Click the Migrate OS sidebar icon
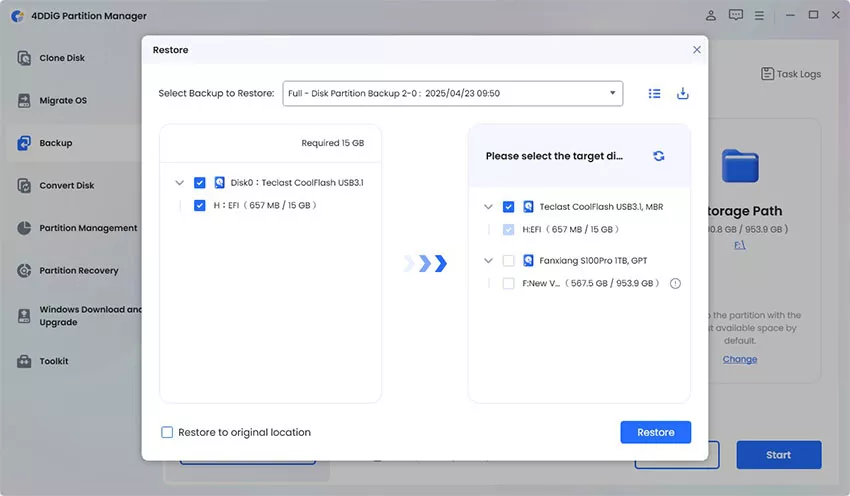The image size is (850, 496). tap(24, 100)
